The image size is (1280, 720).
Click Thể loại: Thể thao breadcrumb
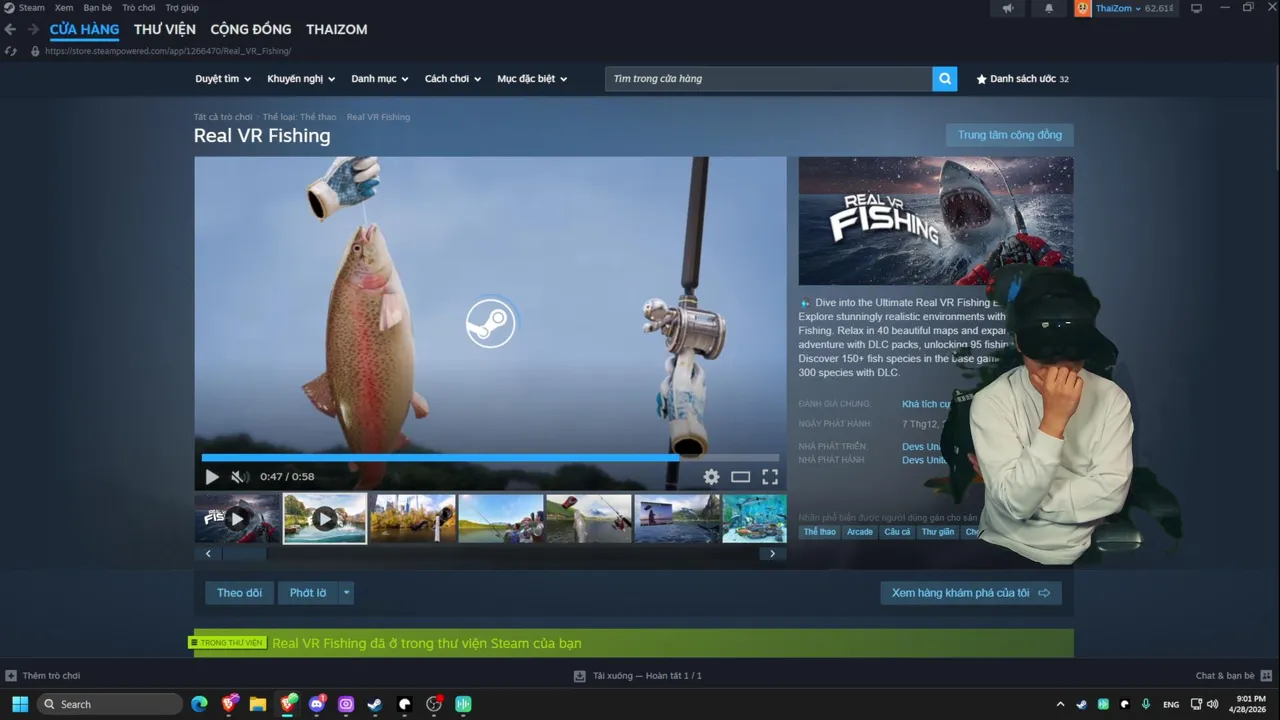point(300,117)
